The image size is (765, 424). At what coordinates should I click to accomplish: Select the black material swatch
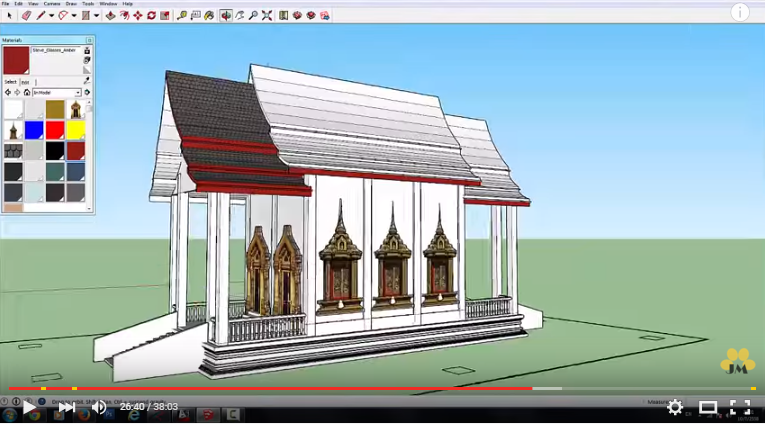(55, 151)
